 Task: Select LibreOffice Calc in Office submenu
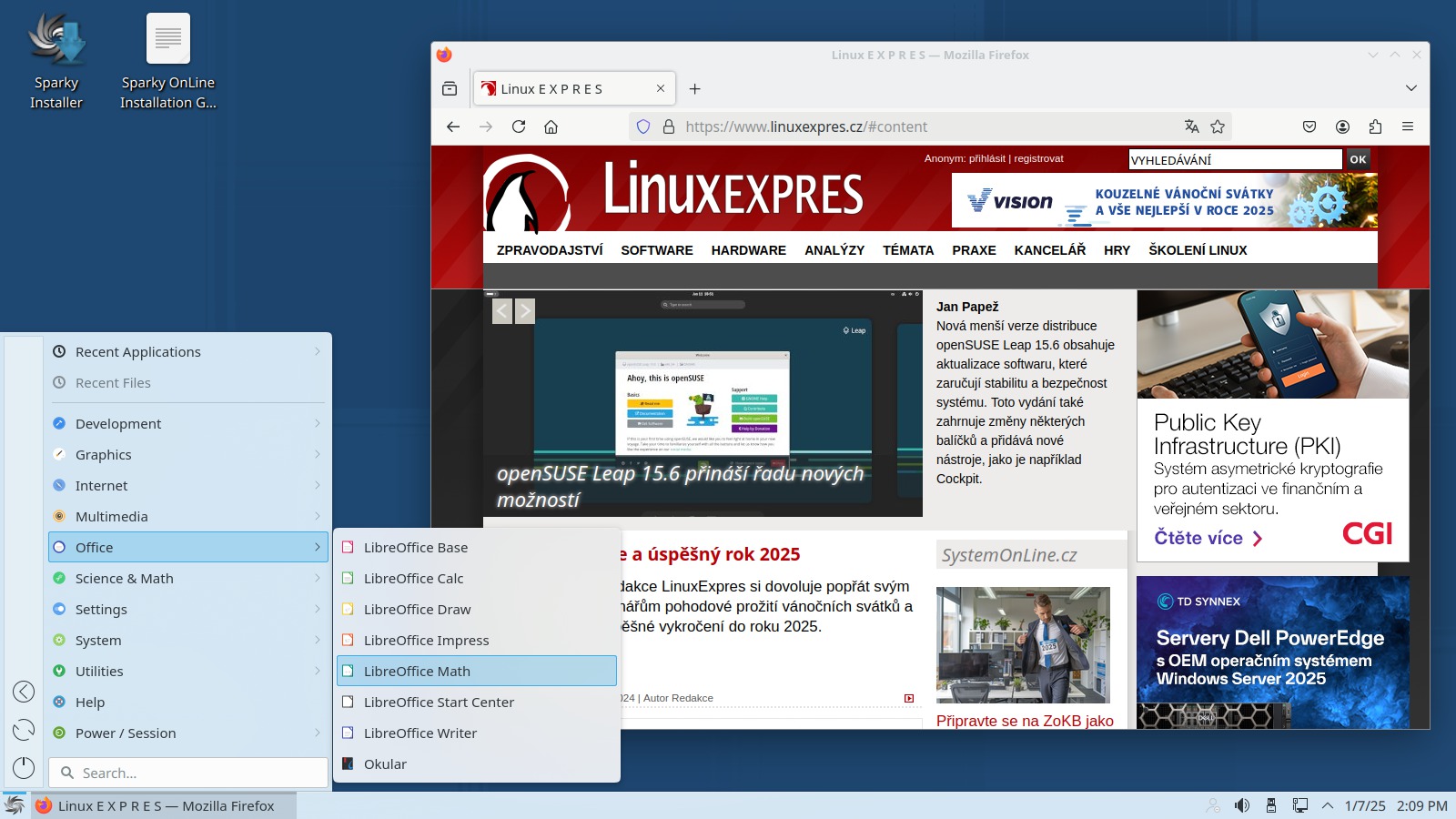[x=413, y=579]
